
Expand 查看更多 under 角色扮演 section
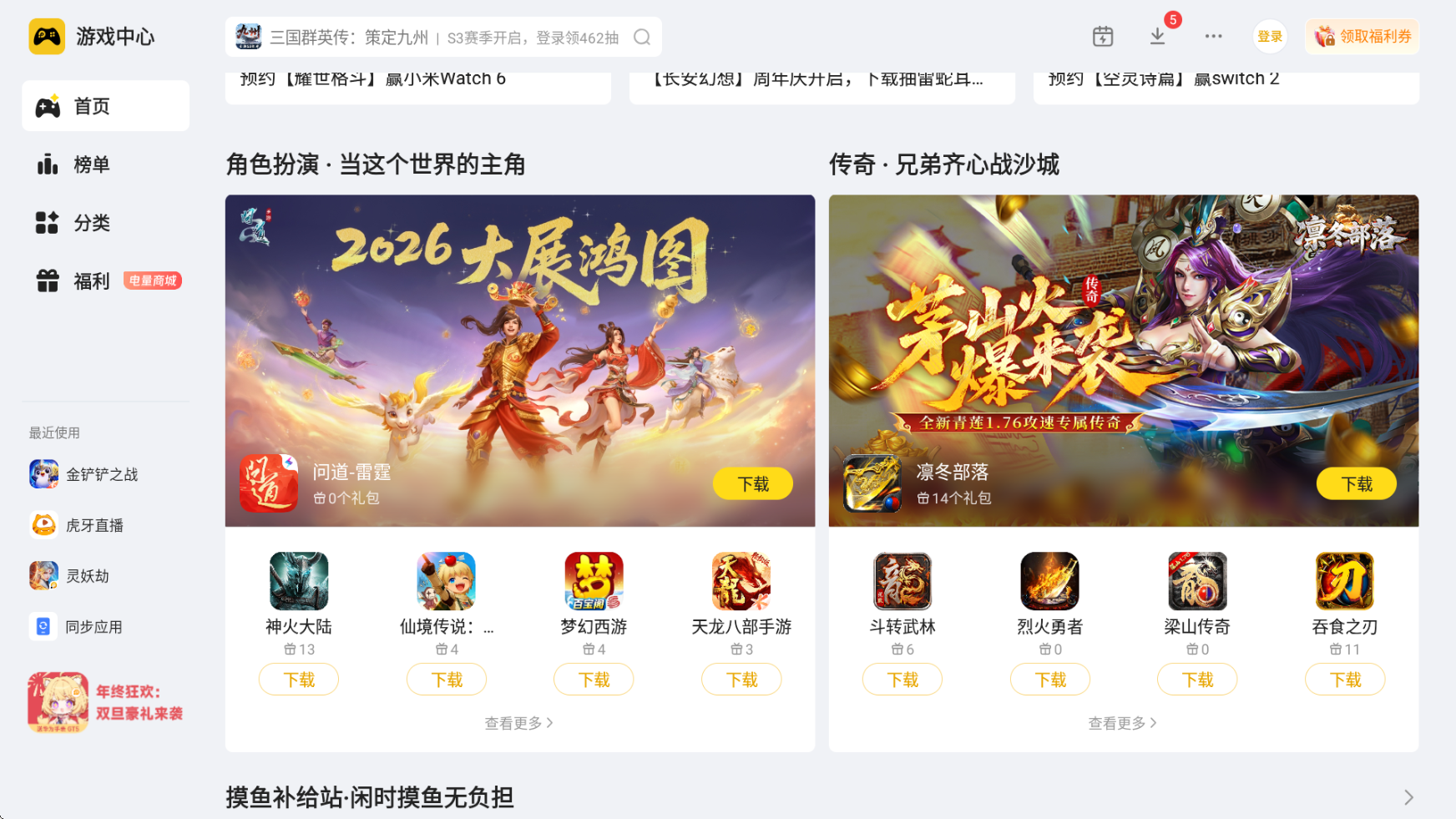click(x=519, y=723)
